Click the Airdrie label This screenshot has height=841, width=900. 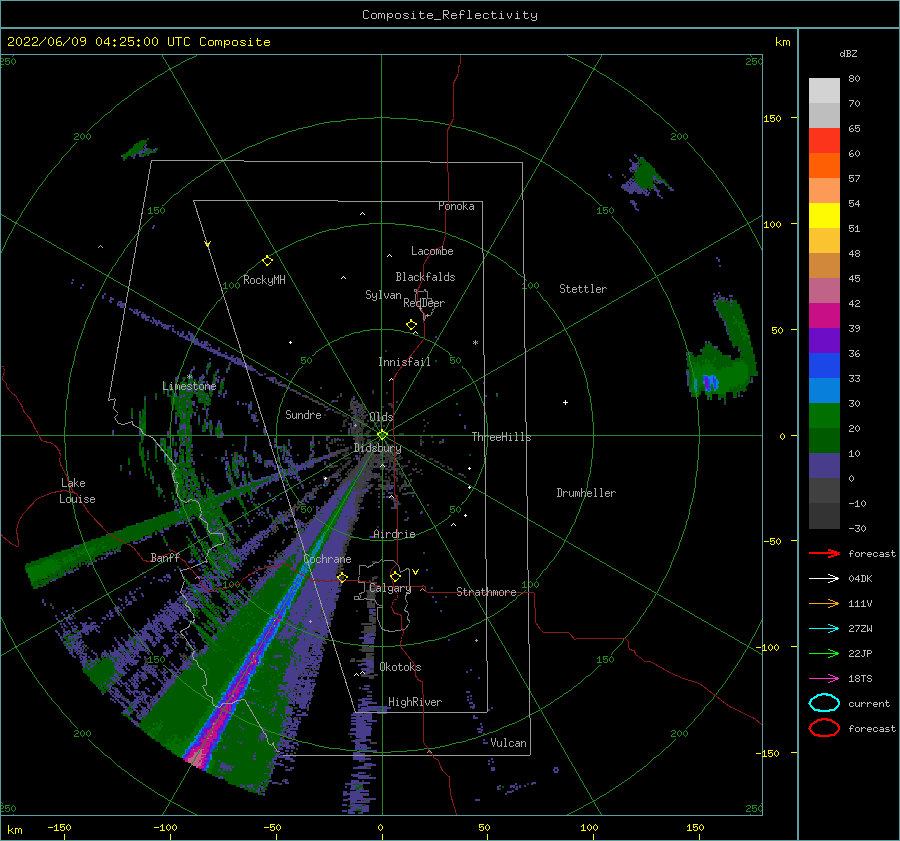(x=394, y=534)
